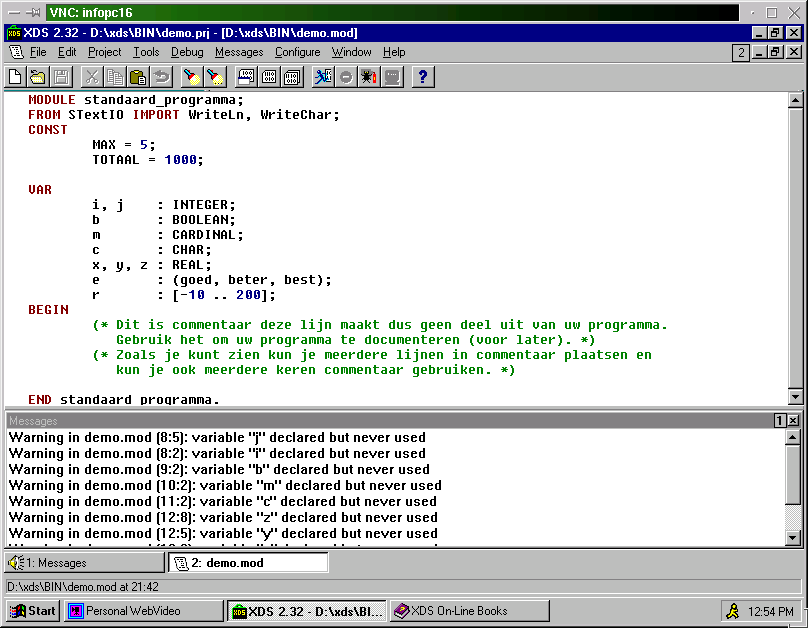The width and height of the screenshot is (808, 628).
Task: Click the editor scrollbar down arrow
Action: coord(795,397)
